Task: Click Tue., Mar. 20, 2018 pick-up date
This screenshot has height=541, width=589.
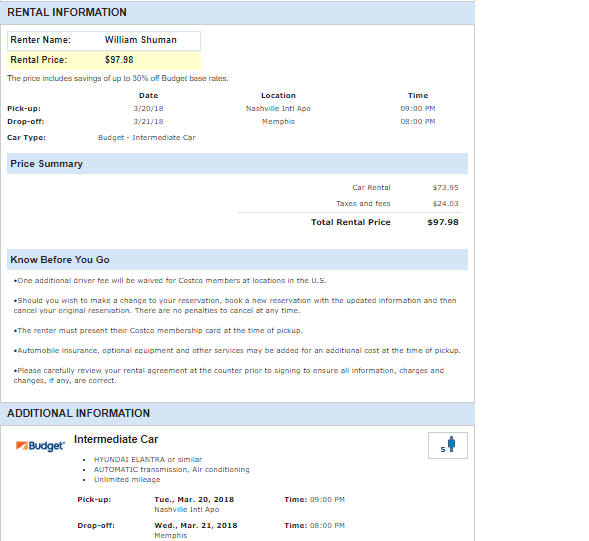Action: pos(194,500)
